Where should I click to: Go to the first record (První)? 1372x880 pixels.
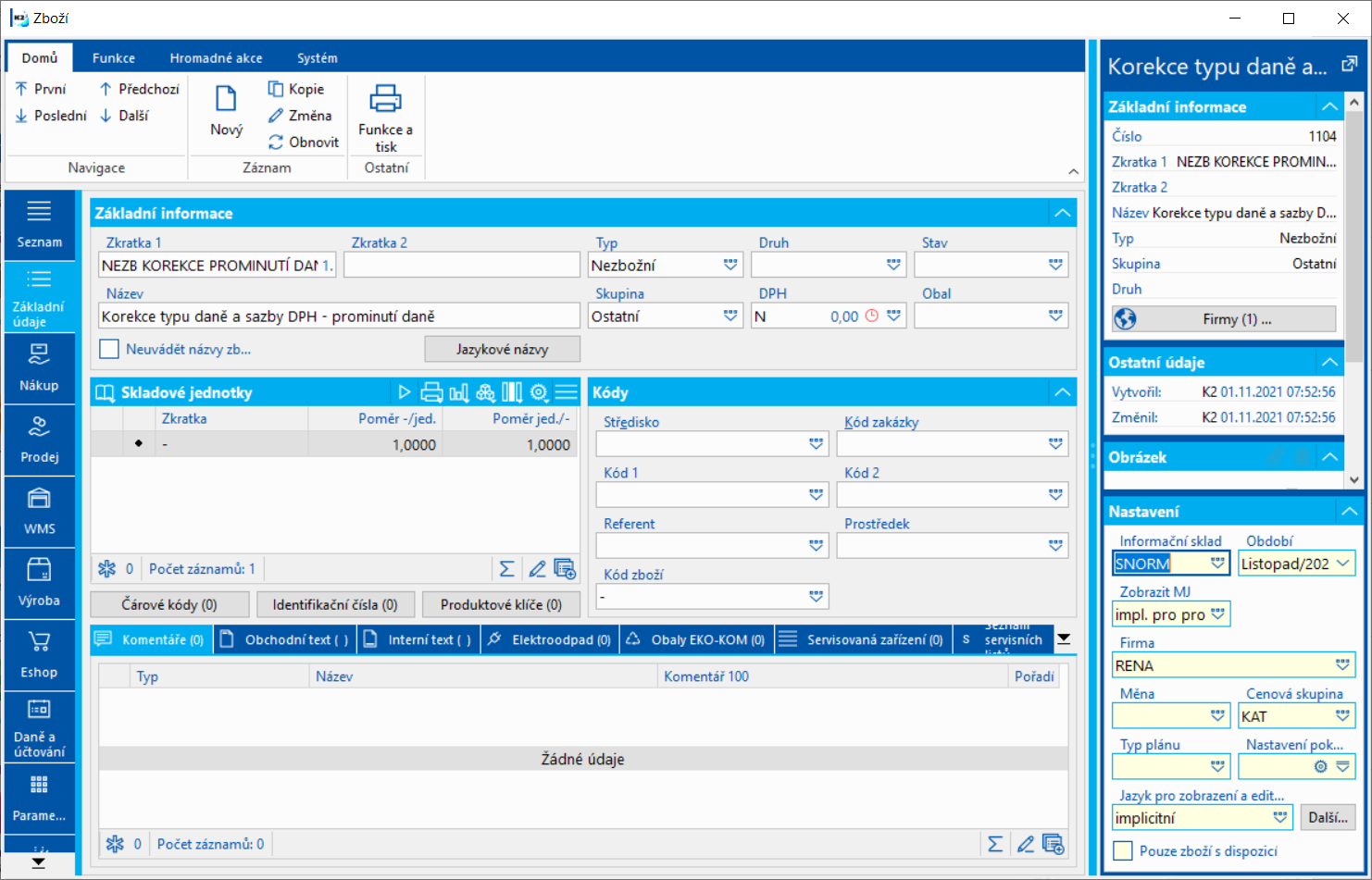tap(41, 89)
